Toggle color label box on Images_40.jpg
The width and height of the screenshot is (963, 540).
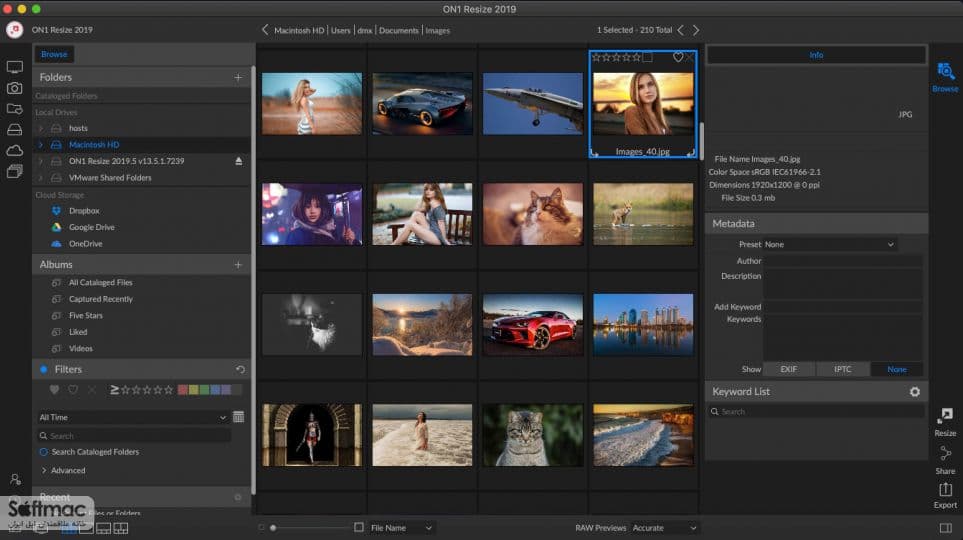[647, 57]
